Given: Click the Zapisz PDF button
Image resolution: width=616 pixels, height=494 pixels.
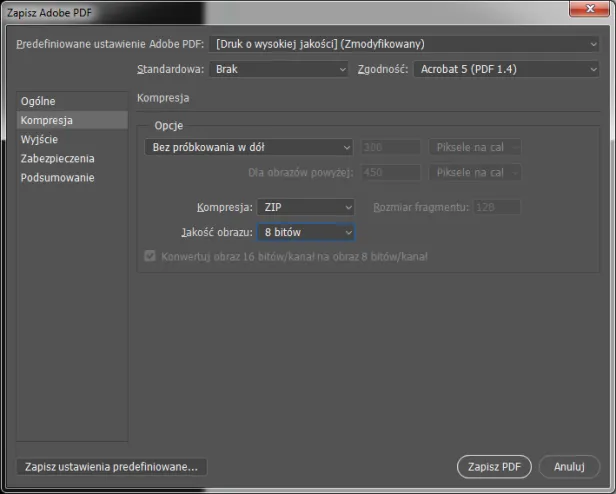Looking at the screenshot, I should 494,466.
